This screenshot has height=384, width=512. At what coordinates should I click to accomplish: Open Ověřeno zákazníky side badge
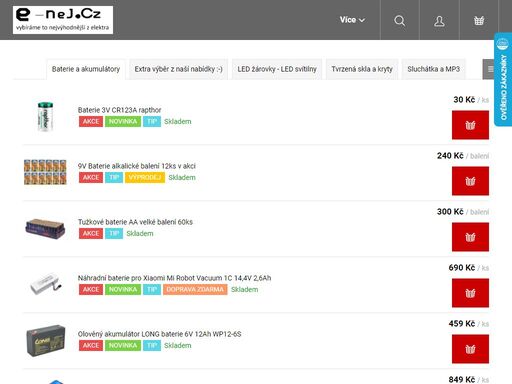pyautogui.click(x=503, y=79)
